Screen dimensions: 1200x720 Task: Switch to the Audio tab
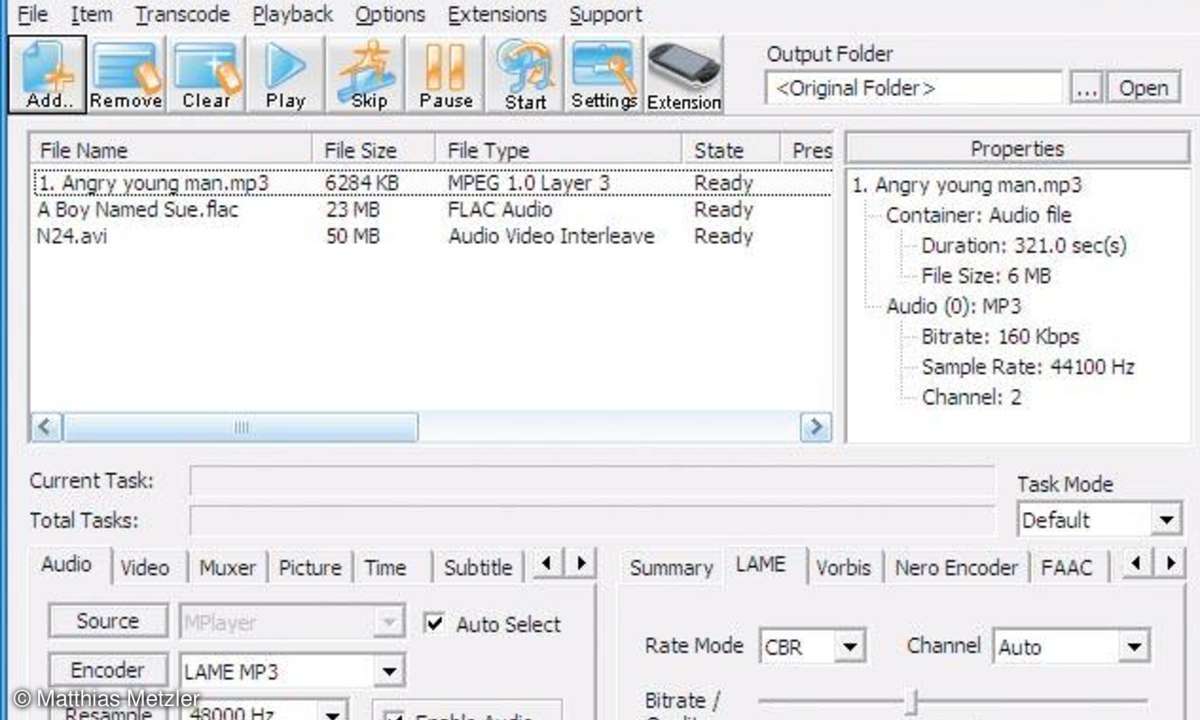tap(67, 565)
